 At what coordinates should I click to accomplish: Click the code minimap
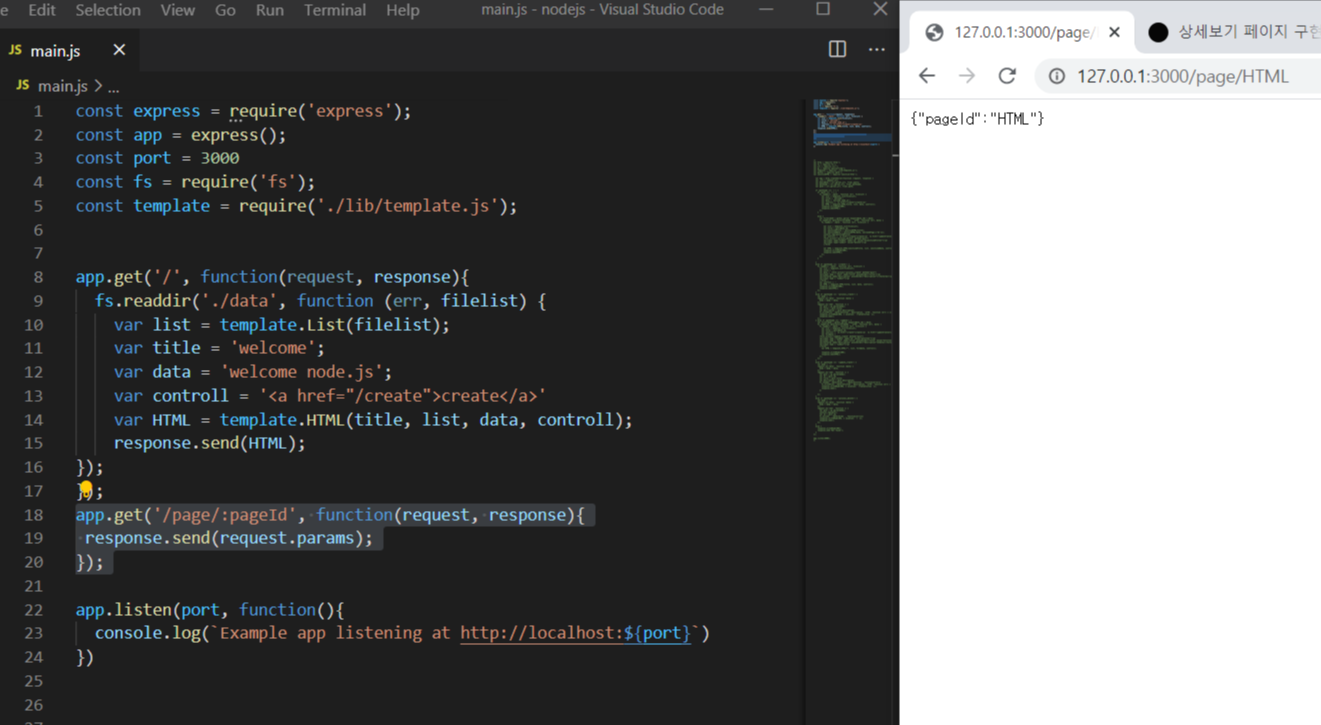tap(852, 270)
